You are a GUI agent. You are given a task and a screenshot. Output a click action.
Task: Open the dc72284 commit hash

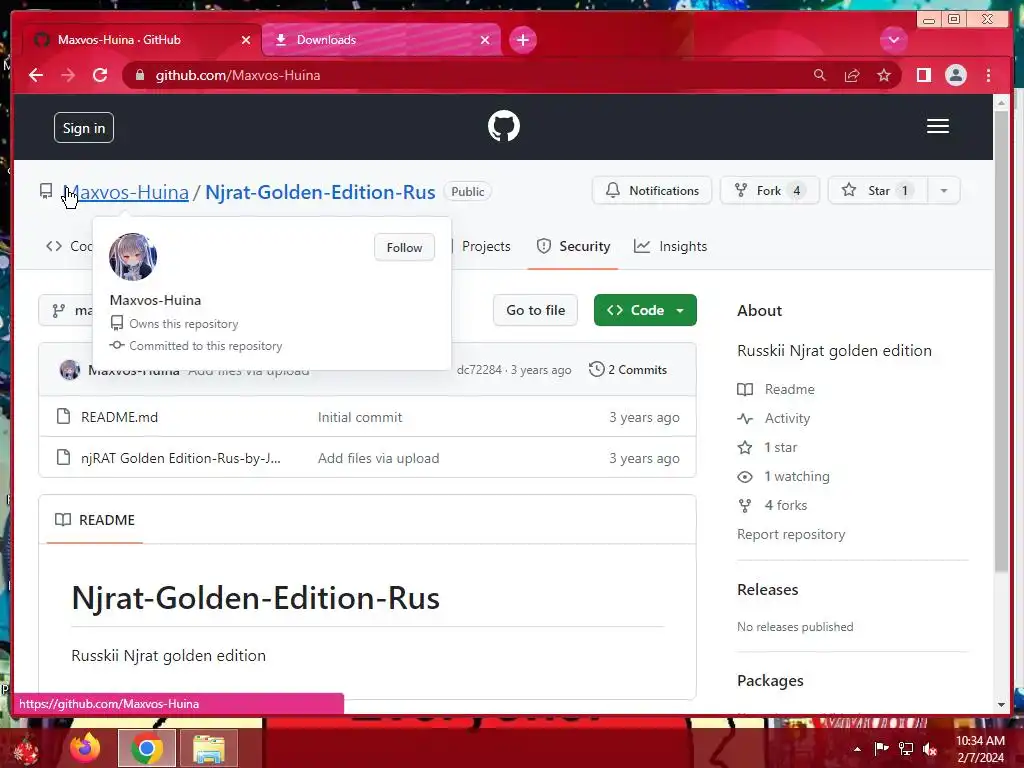click(x=479, y=370)
